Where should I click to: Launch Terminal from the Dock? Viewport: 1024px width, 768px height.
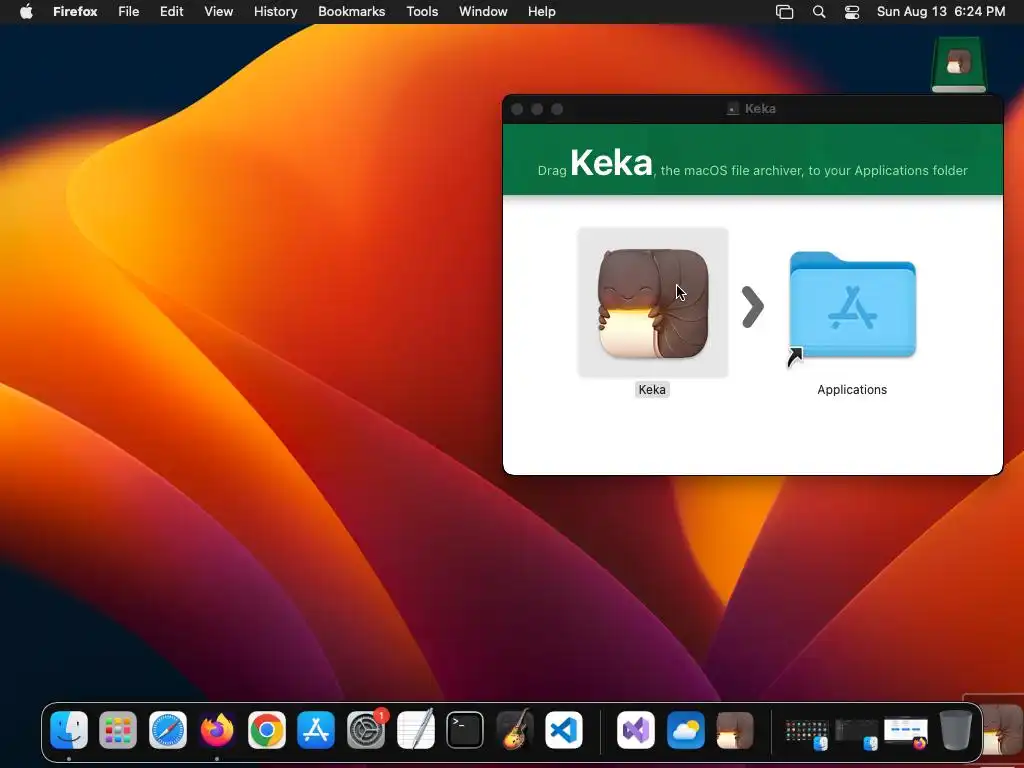click(x=465, y=730)
